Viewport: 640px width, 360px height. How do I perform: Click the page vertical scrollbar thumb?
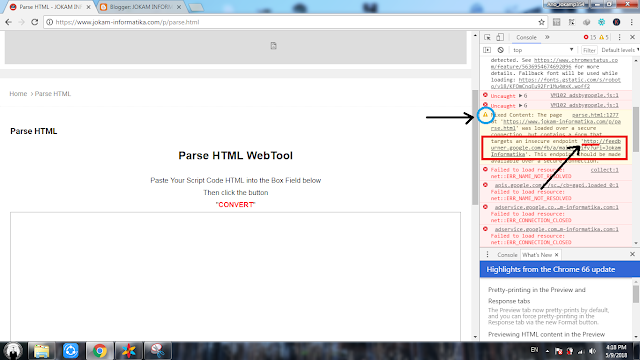tap(475, 147)
